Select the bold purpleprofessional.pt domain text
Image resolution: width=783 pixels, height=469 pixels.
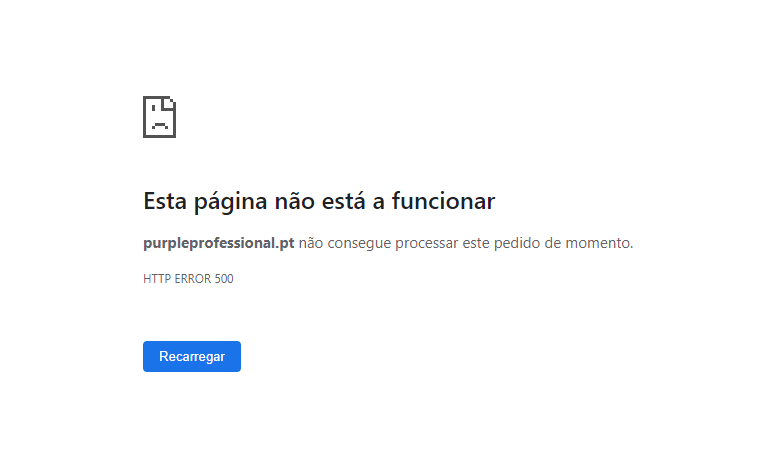[x=219, y=243]
